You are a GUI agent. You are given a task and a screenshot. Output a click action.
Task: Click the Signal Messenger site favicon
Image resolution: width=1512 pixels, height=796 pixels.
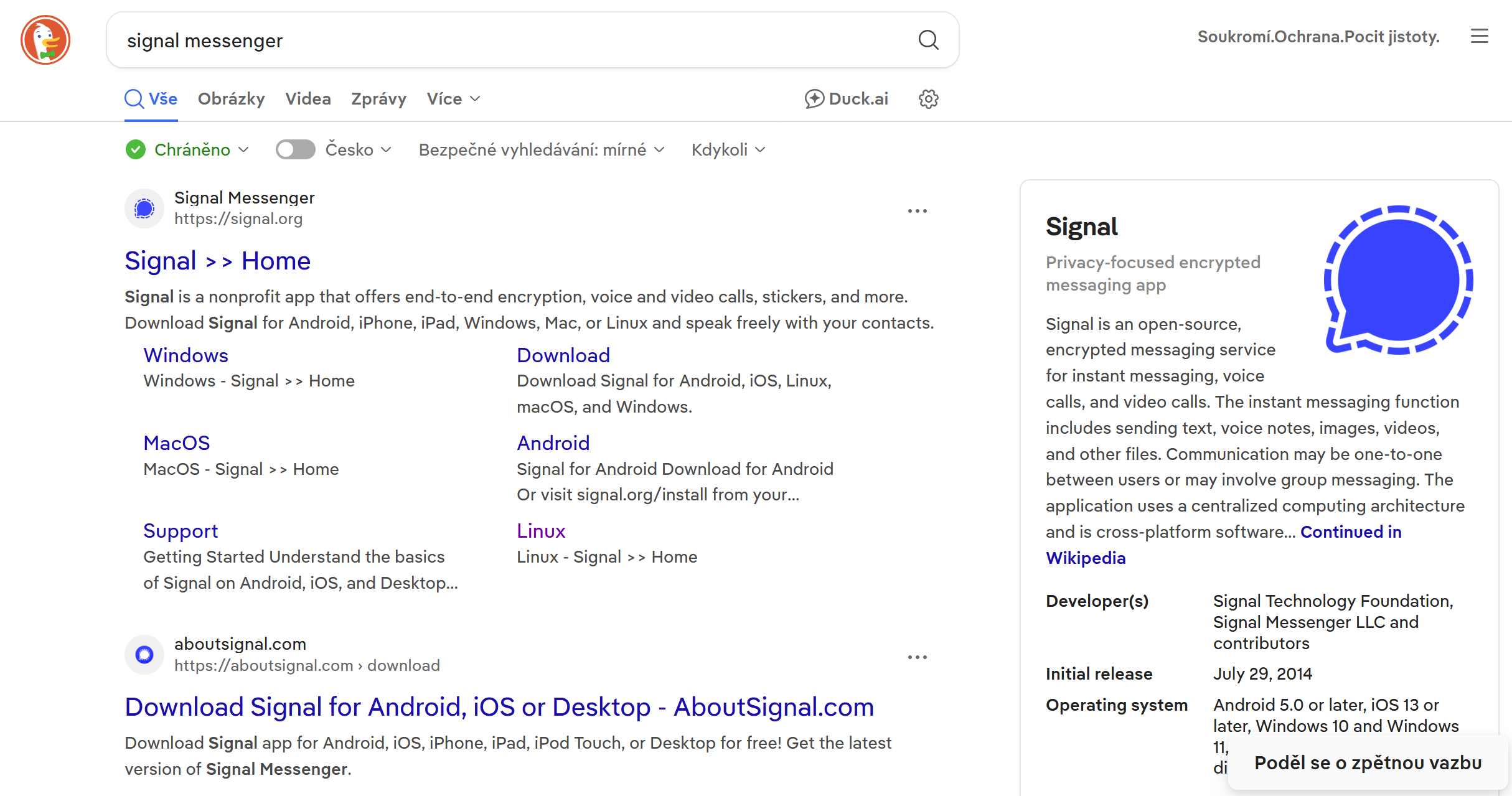[x=144, y=208]
